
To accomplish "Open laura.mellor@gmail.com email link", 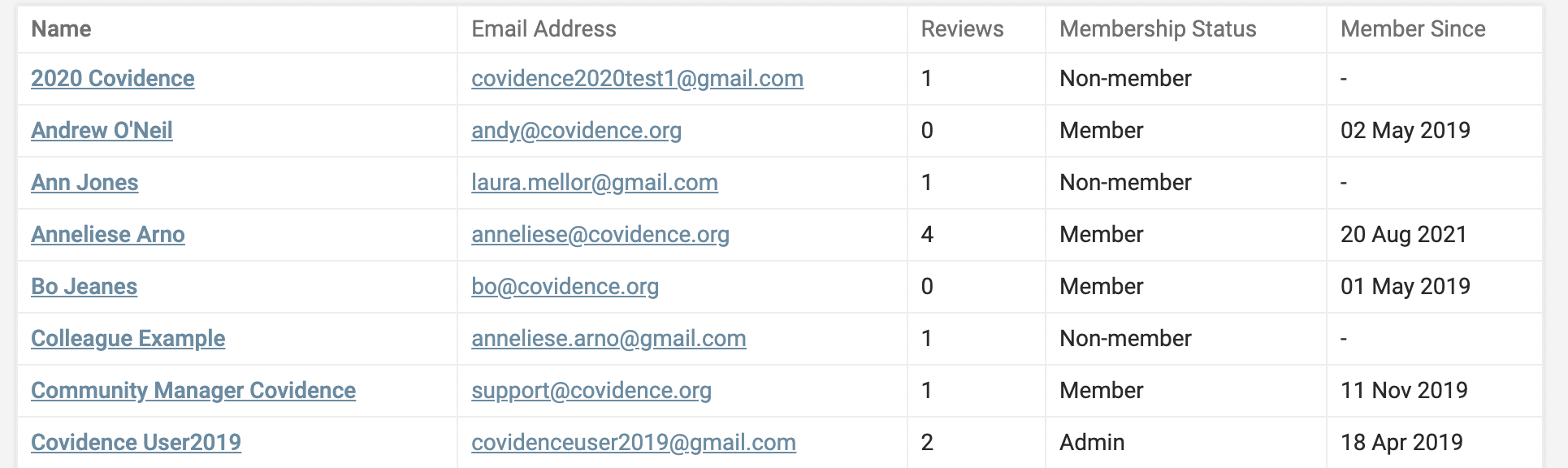I will [594, 183].
